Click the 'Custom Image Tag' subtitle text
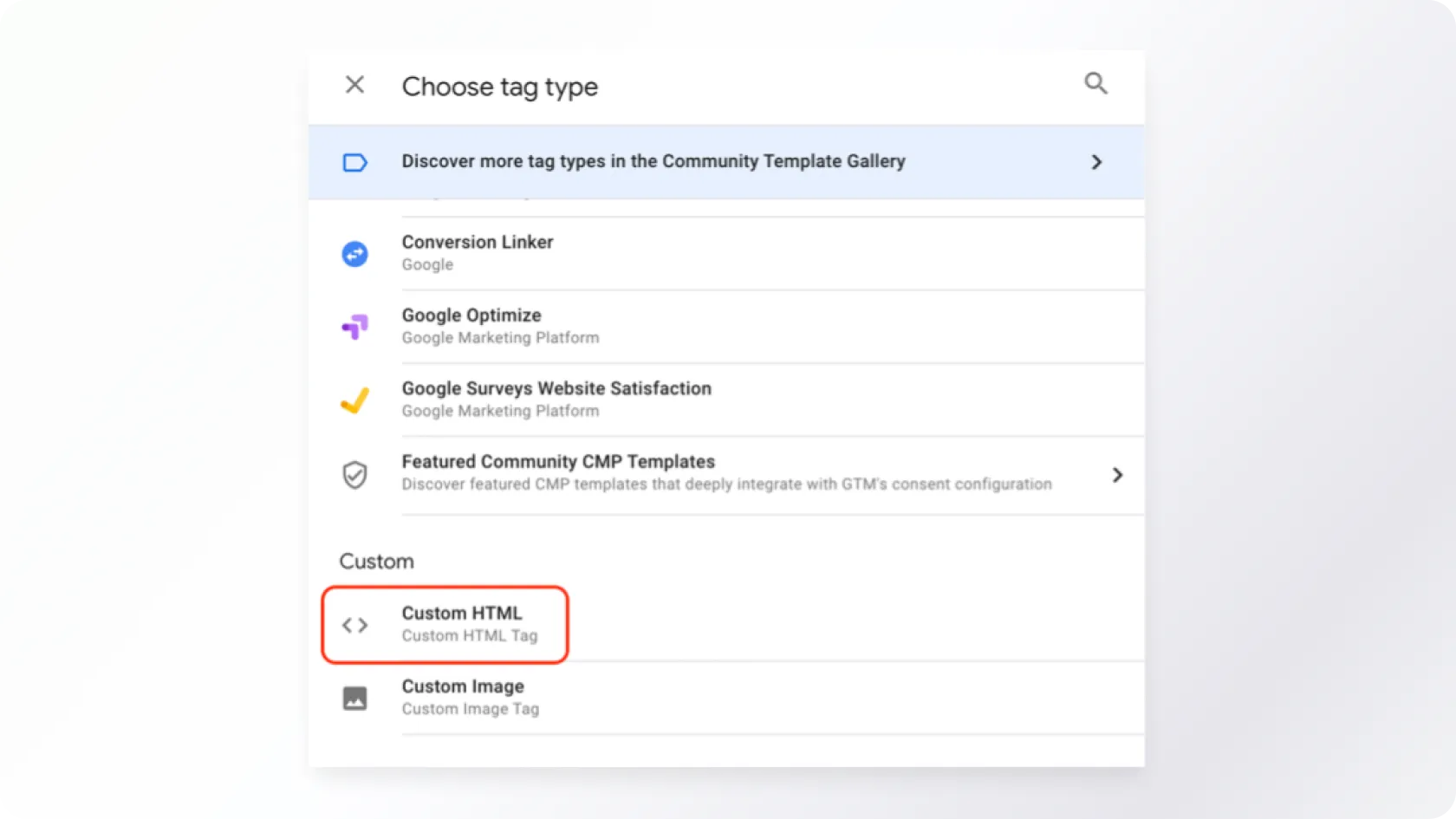The height and width of the screenshot is (819, 1456). pos(470,709)
